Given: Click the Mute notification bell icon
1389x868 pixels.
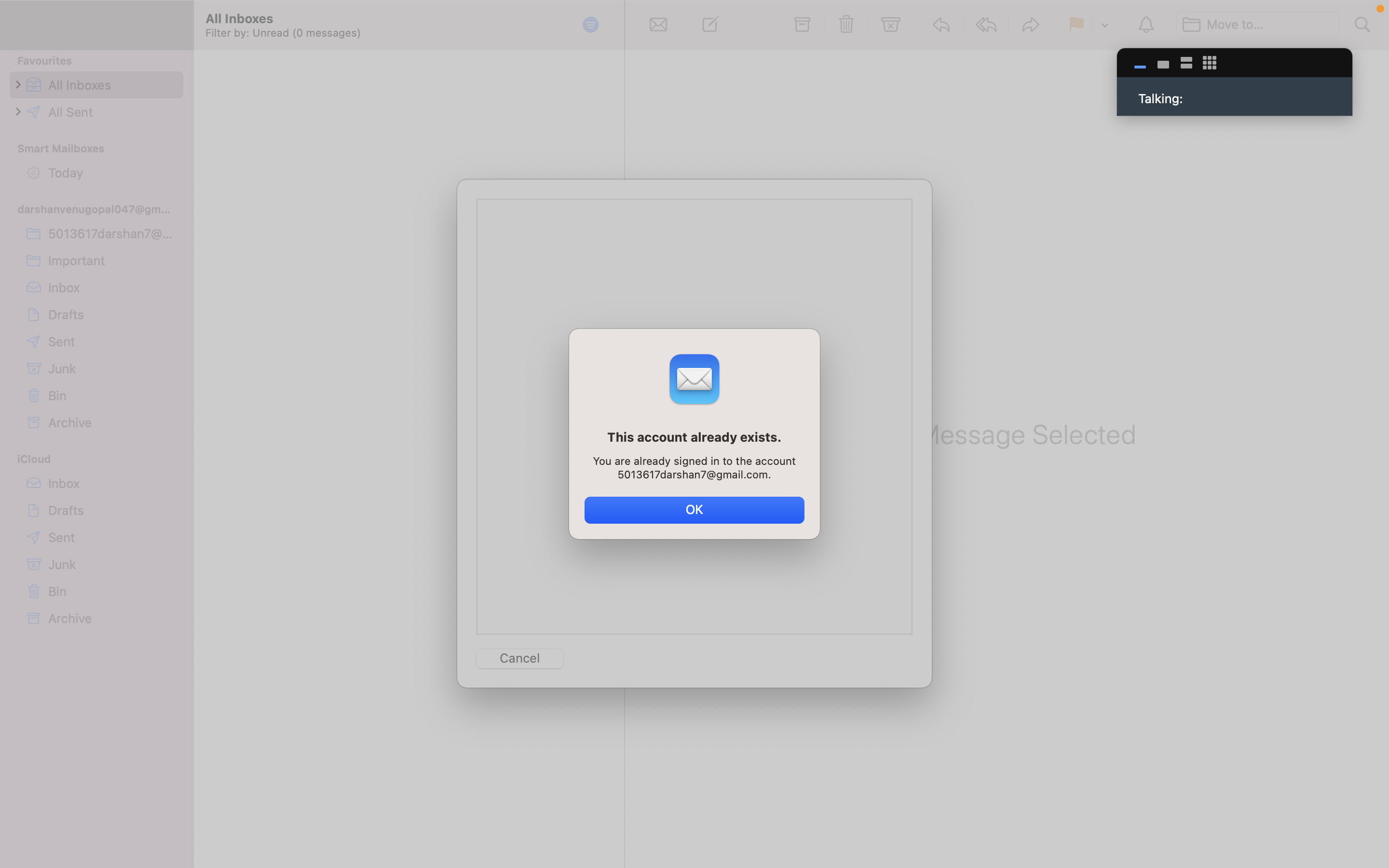Looking at the screenshot, I should click(1145, 25).
